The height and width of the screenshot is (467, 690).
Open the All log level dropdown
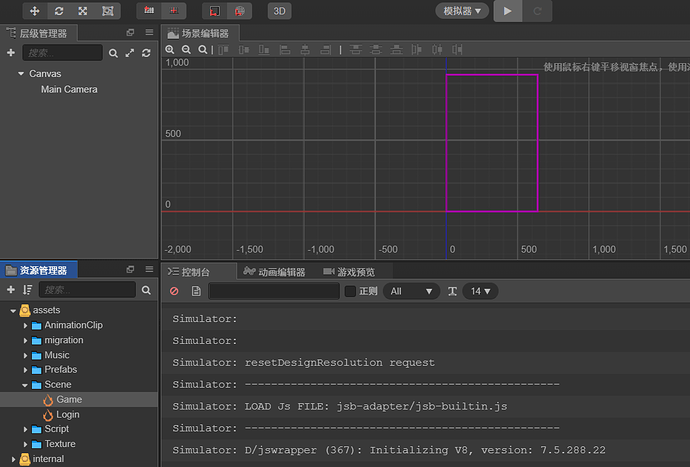411,291
